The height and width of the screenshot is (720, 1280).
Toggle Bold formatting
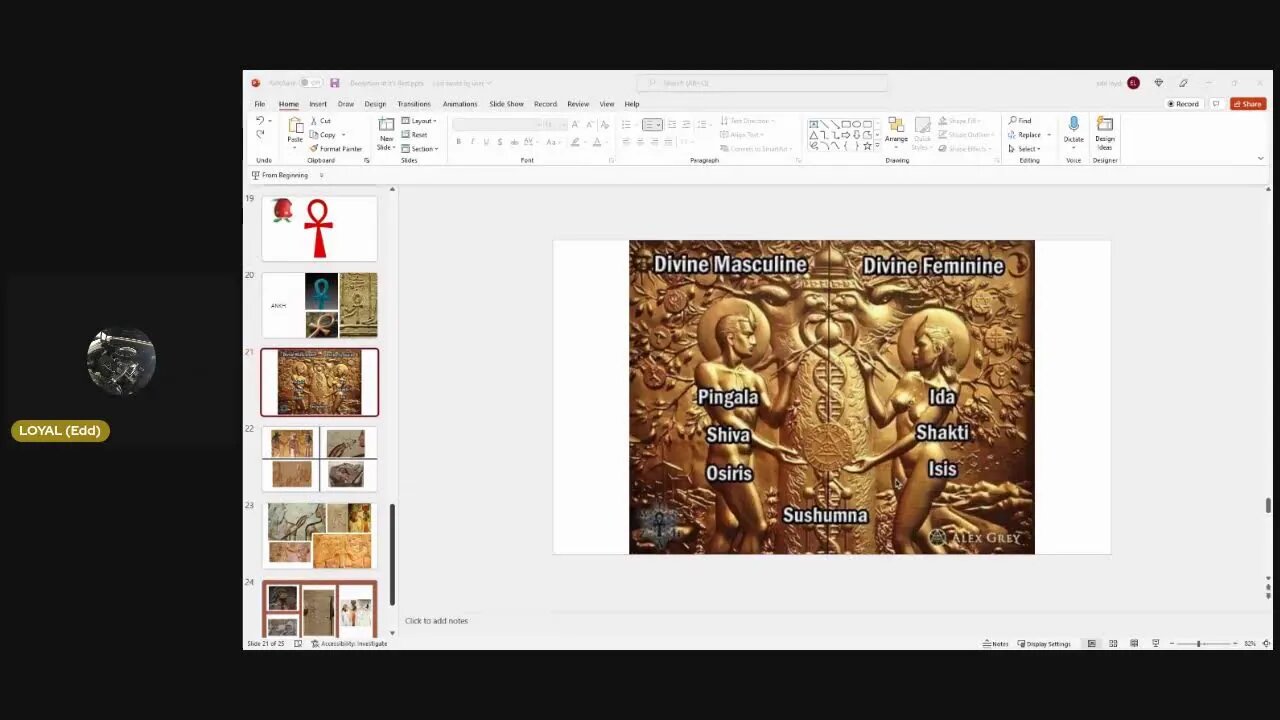click(x=458, y=142)
